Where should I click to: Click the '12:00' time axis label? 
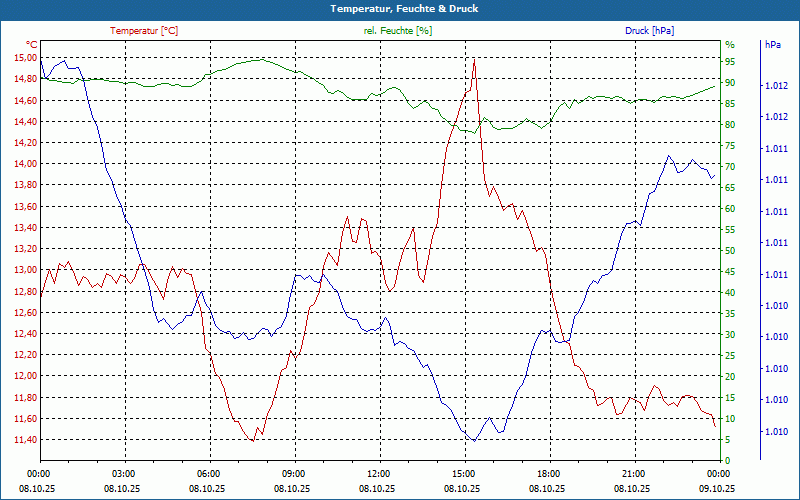pyautogui.click(x=377, y=473)
